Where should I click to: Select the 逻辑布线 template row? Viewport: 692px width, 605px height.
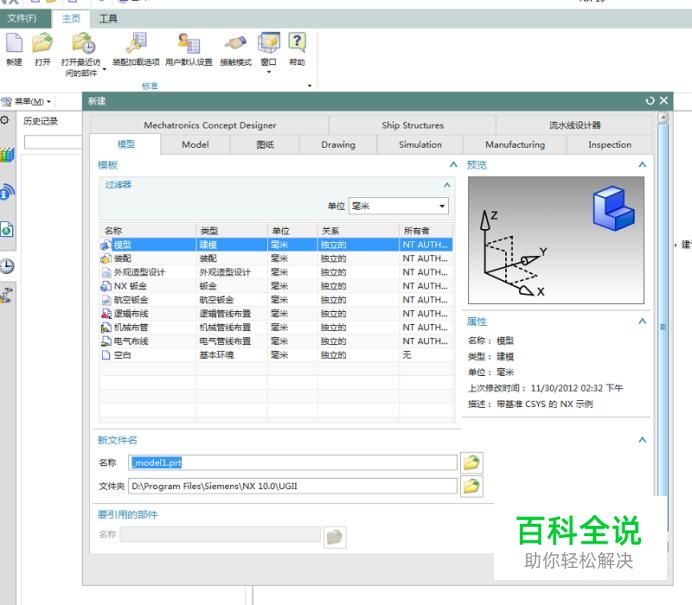tap(276, 313)
